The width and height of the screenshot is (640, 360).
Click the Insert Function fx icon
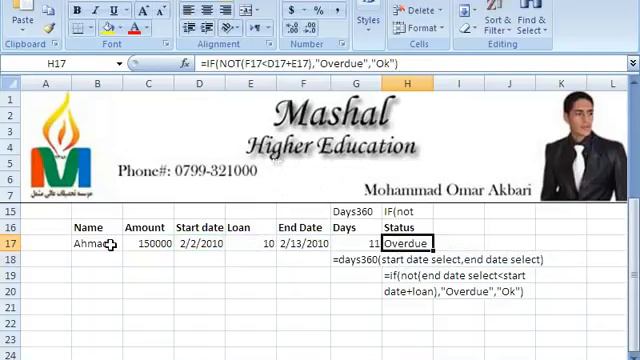tap(184, 64)
